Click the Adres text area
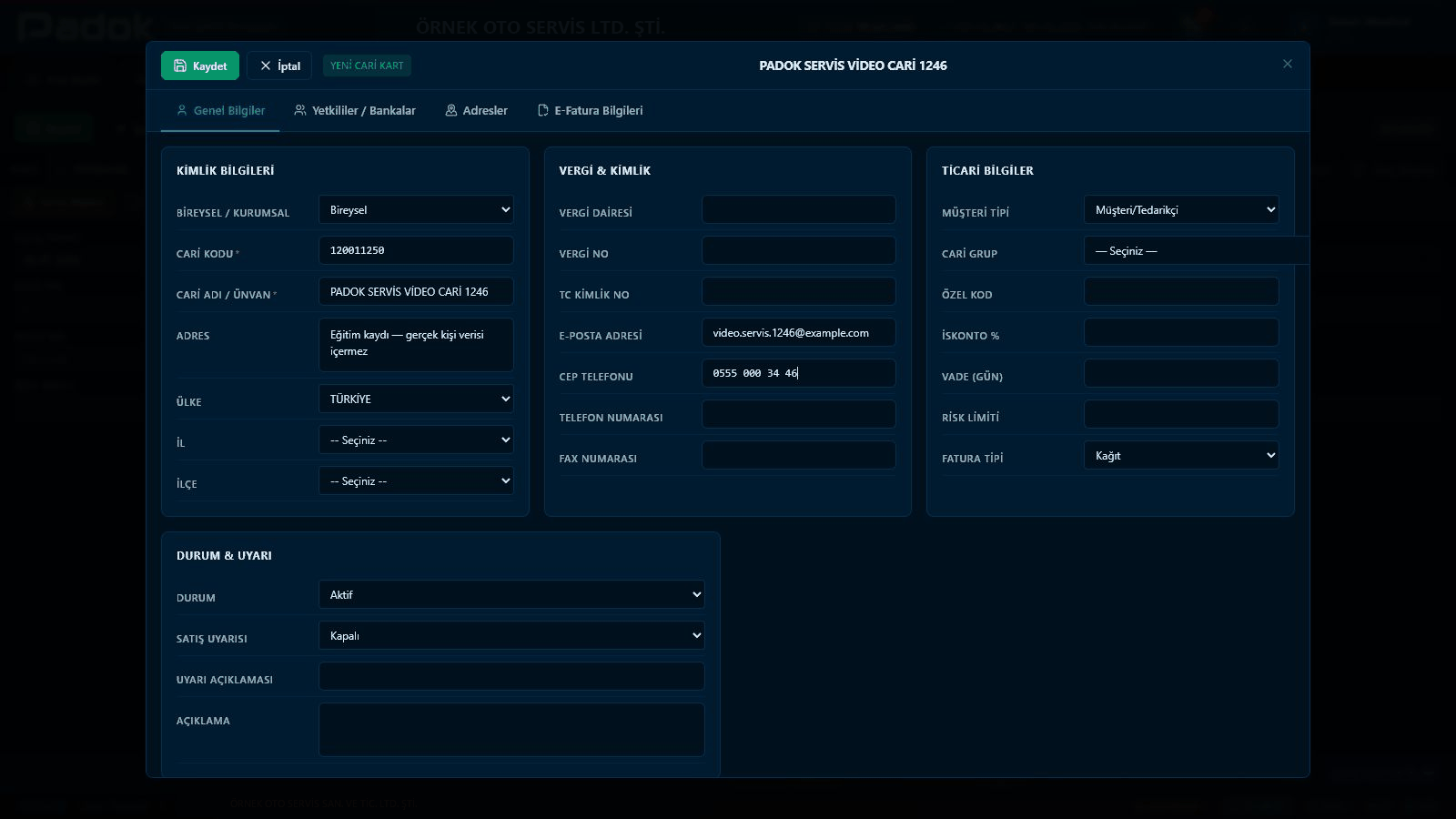1456x819 pixels. point(416,344)
